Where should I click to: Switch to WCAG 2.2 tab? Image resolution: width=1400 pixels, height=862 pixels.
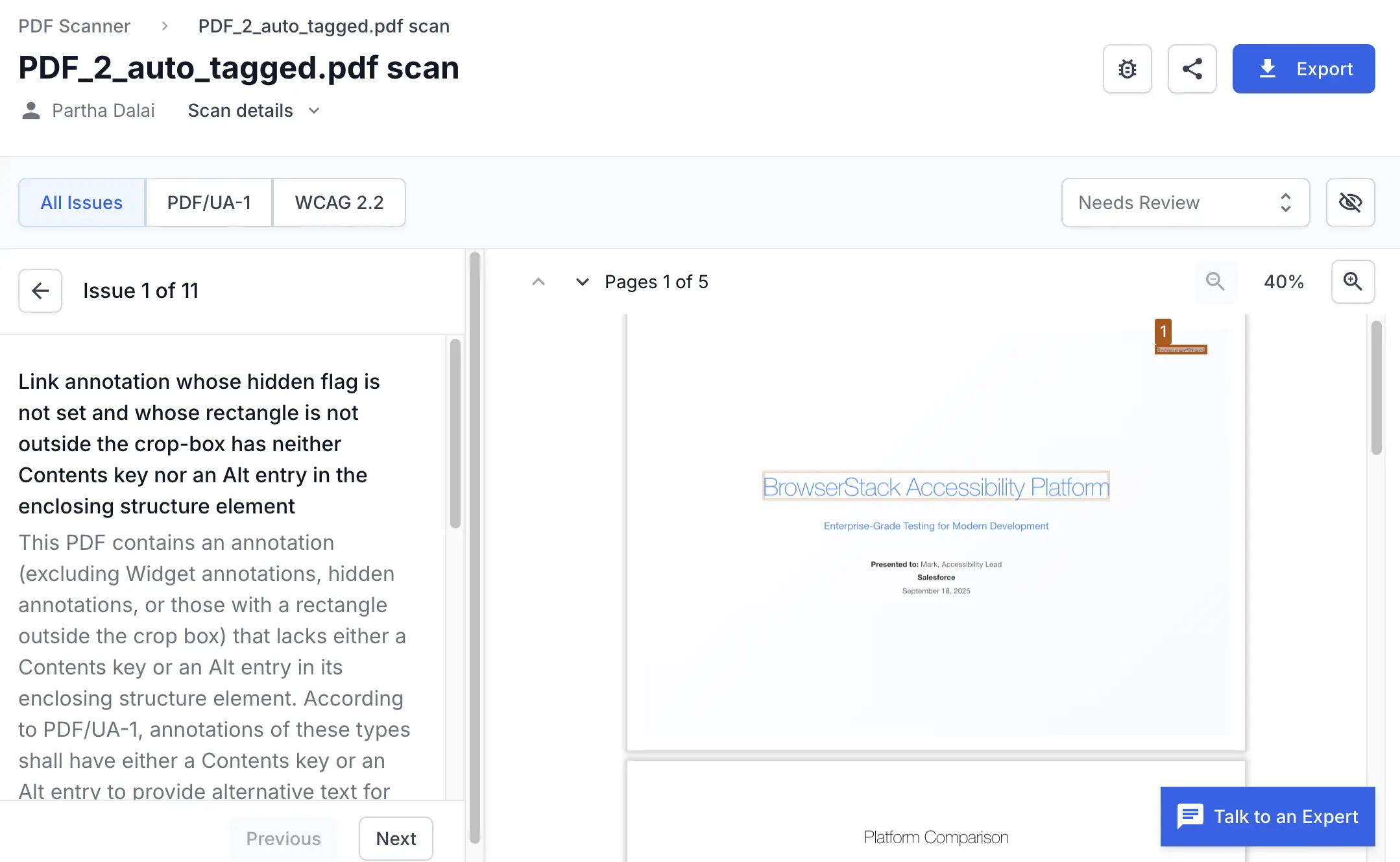click(x=339, y=203)
